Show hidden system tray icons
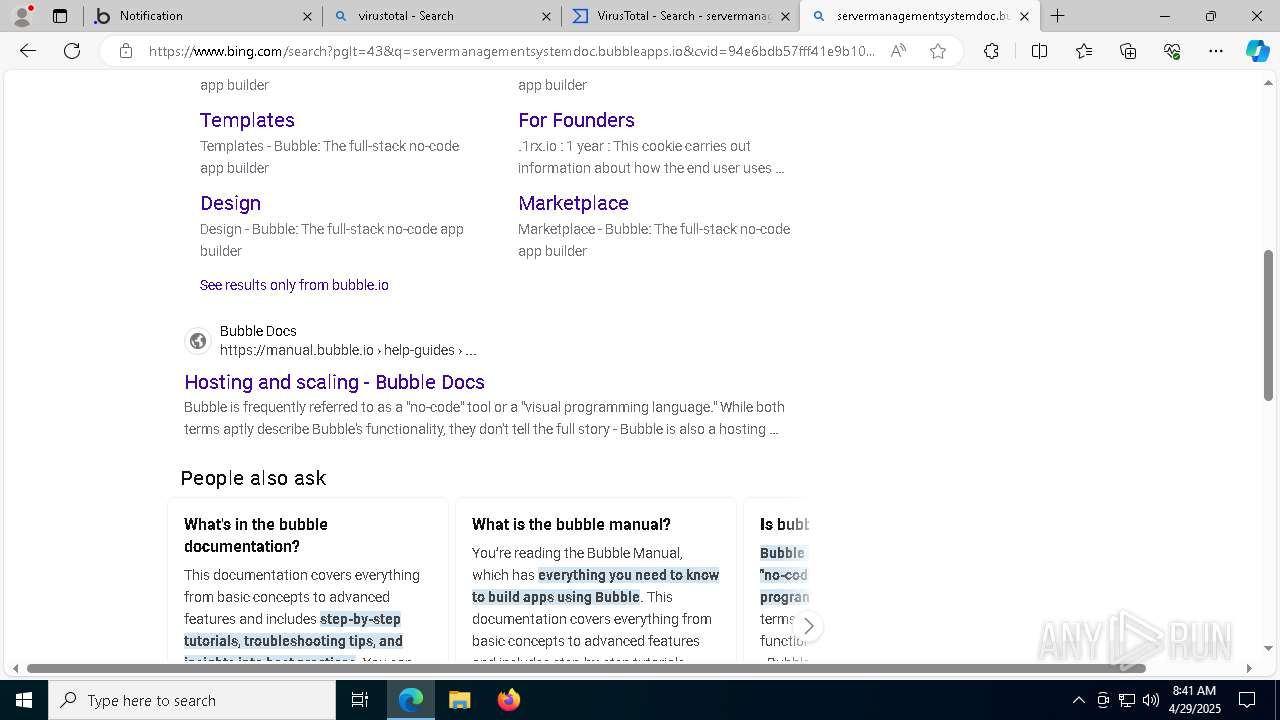The image size is (1280, 720). click(1078, 700)
